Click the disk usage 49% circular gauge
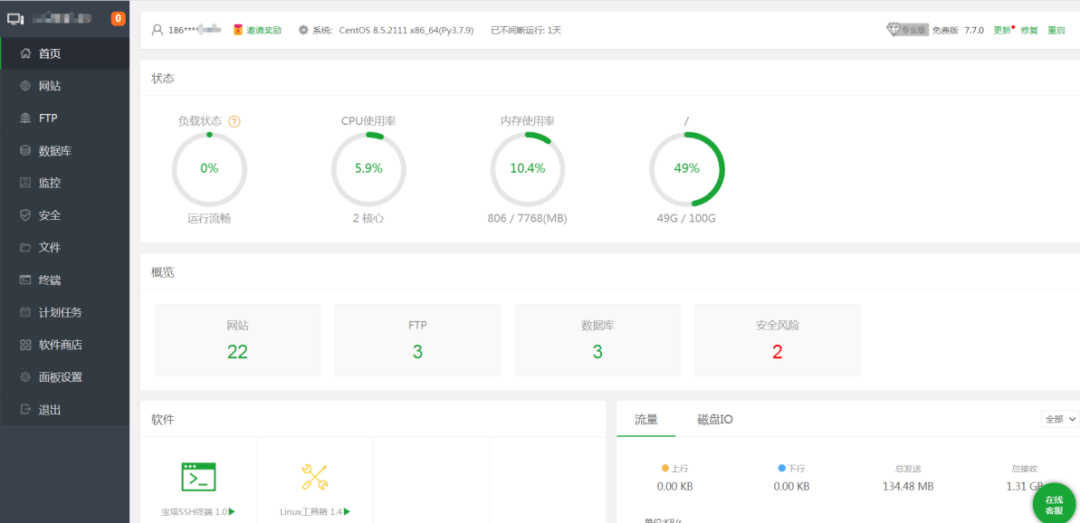1080x523 pixels. [x=687, y=168]
